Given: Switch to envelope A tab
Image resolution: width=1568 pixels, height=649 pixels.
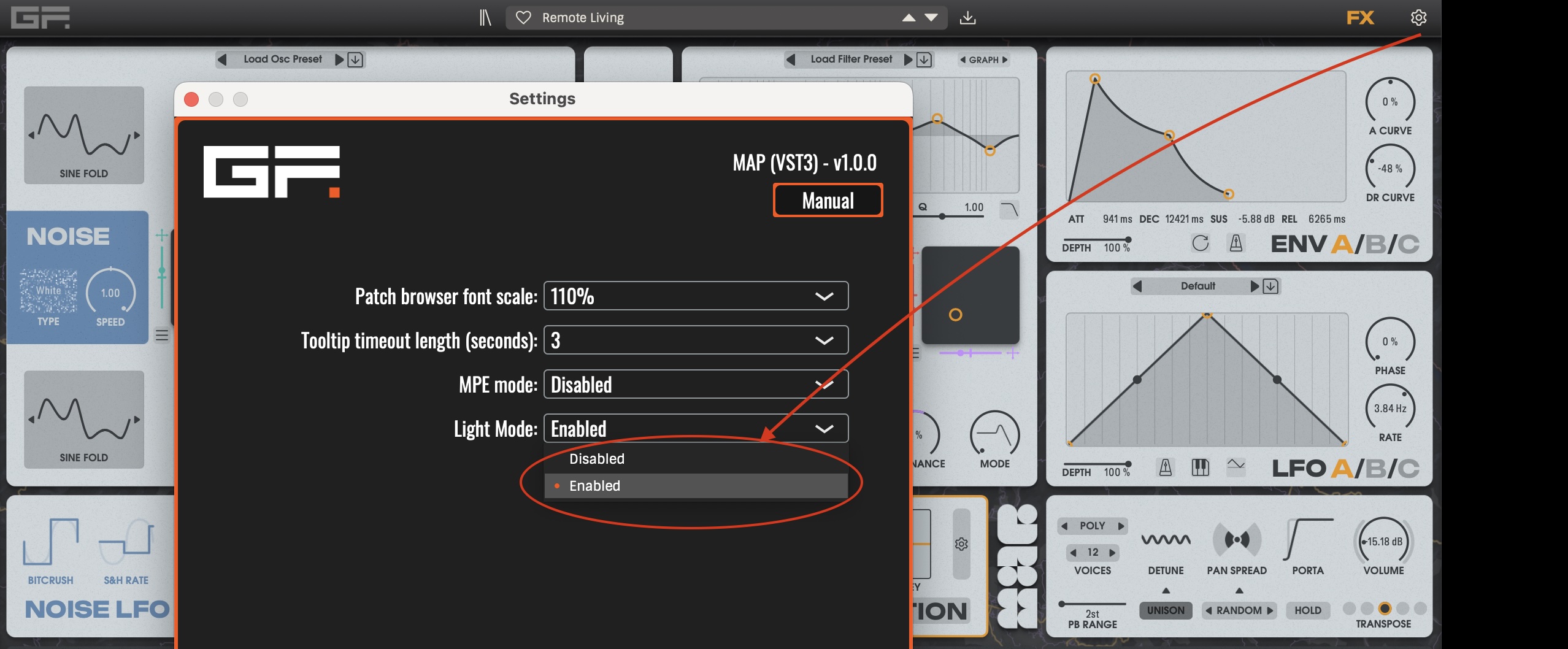Looking at the screenshot, I should [x=1342, y=244].
